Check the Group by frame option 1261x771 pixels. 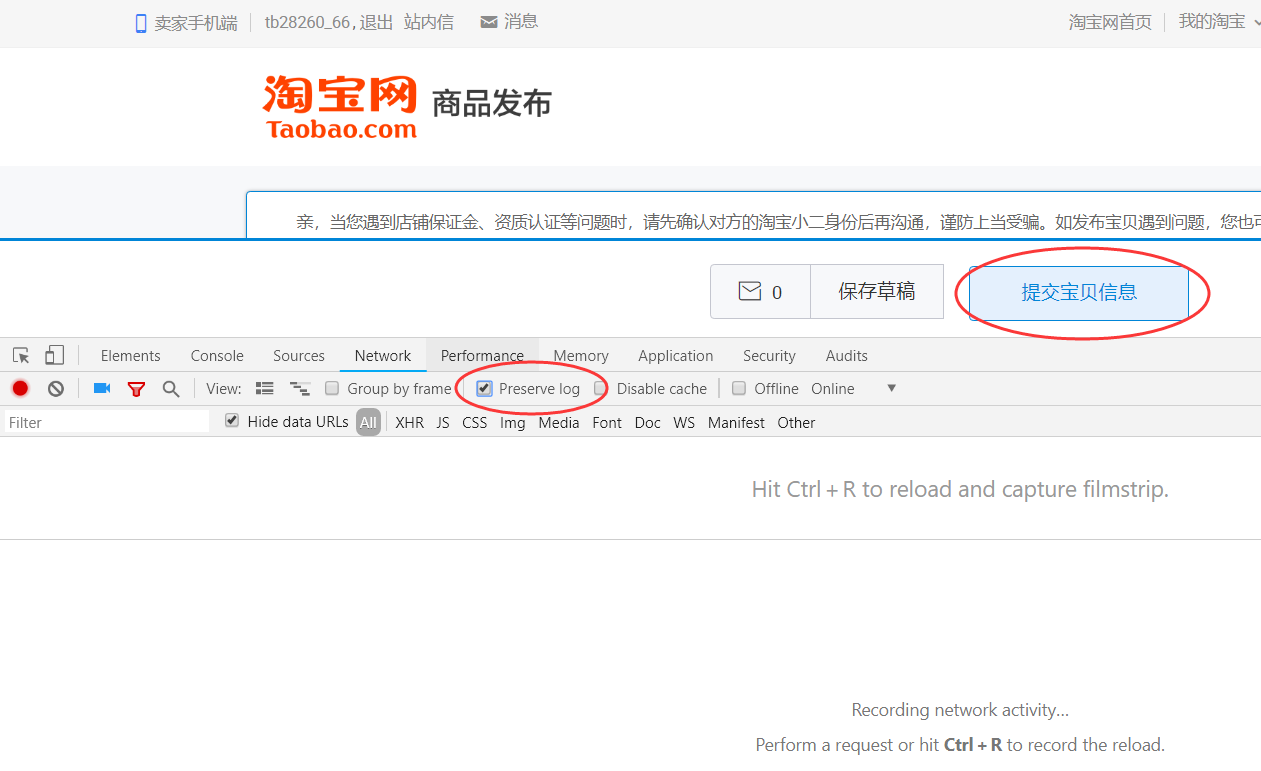(332, 388)
